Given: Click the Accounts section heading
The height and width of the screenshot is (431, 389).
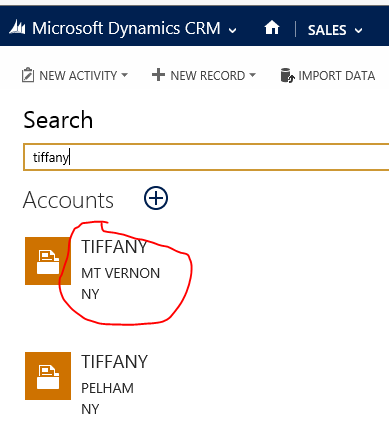Looking at the screenshot, I should [68, 200].
